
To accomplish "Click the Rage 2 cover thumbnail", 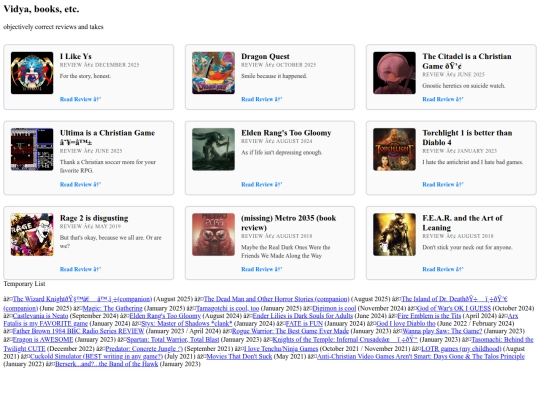I will pyautogui.click(x=32, y=235).
